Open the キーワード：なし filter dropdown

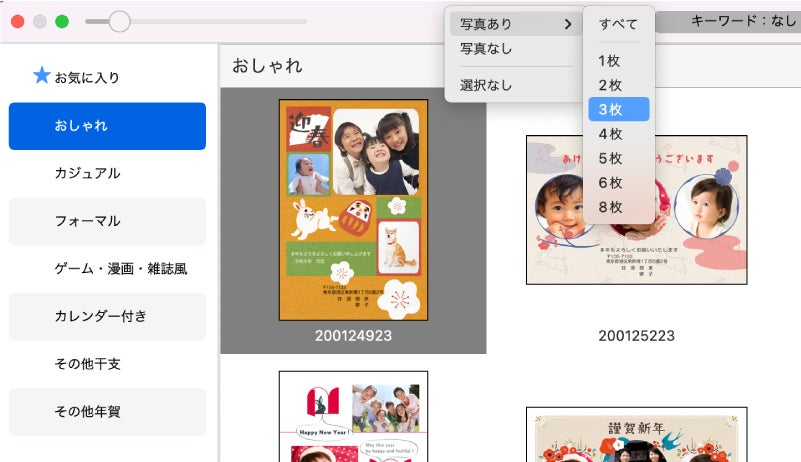728,21
